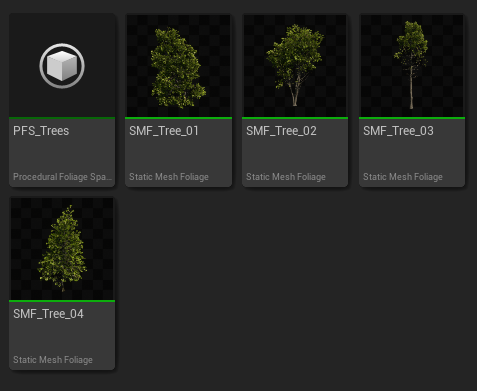The width and height of the screenshot is (477, 391).
Task: Click the SMF_Tree_04 asset name
Action: click(x=48, y=314)
